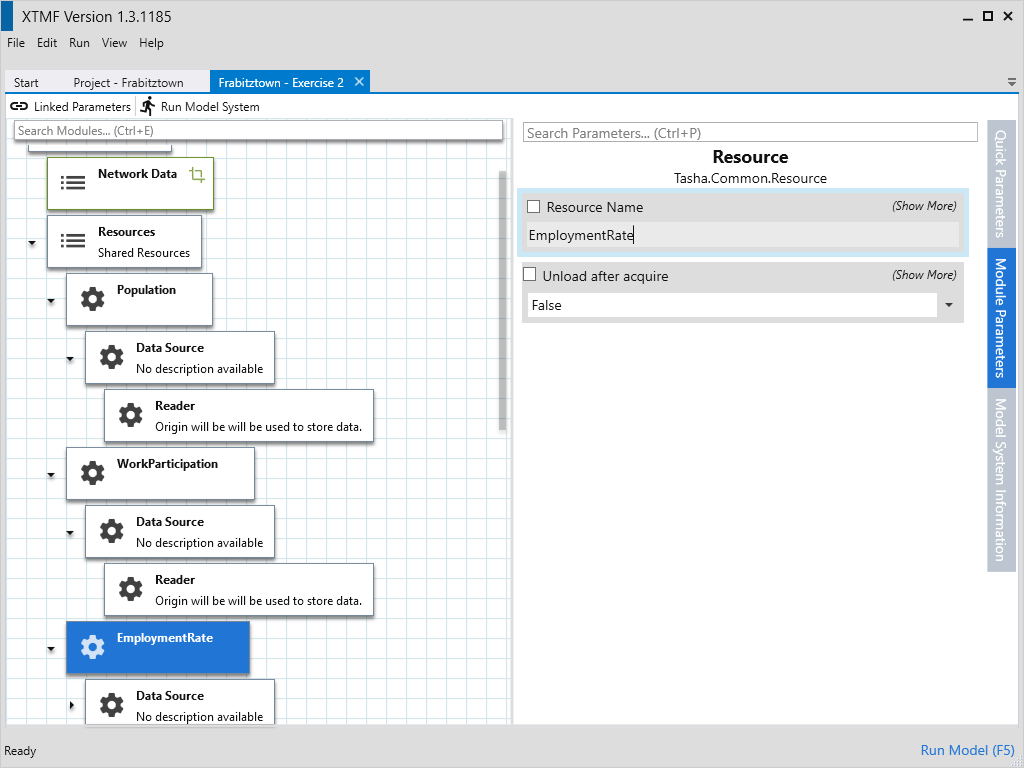1024x768 pixels.
Task: Toggle the Unload after acquire checkbox
Action: [x=530, y=275]
